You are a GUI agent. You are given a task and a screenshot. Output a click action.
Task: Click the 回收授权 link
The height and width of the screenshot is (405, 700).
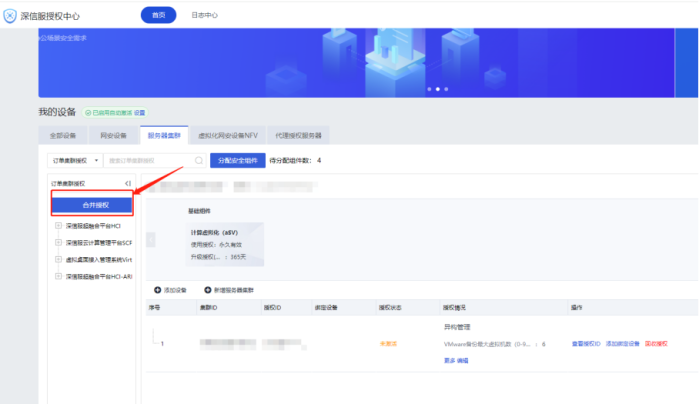(657, 343)
